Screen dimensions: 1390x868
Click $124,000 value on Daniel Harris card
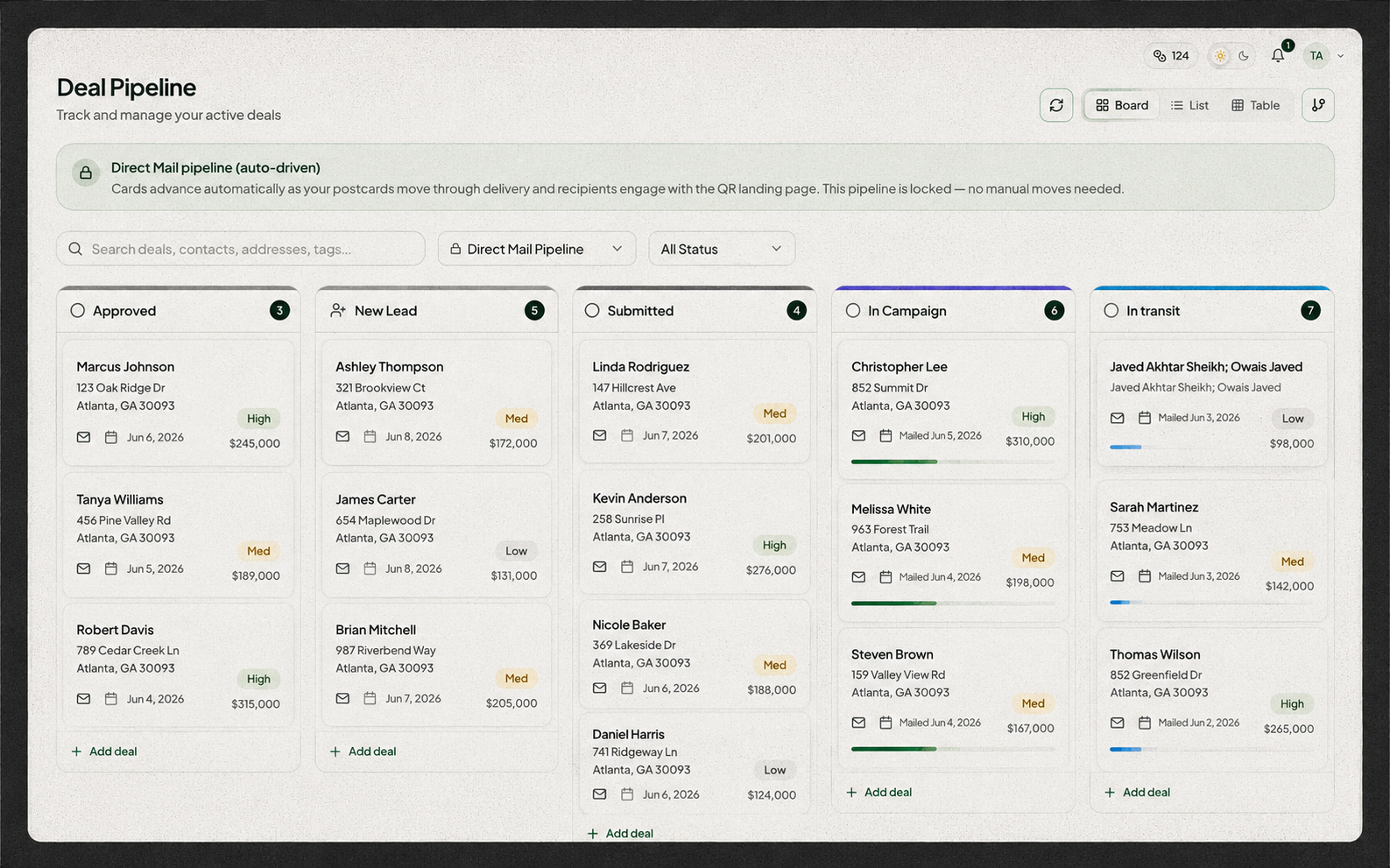click(x=772, y=795)
